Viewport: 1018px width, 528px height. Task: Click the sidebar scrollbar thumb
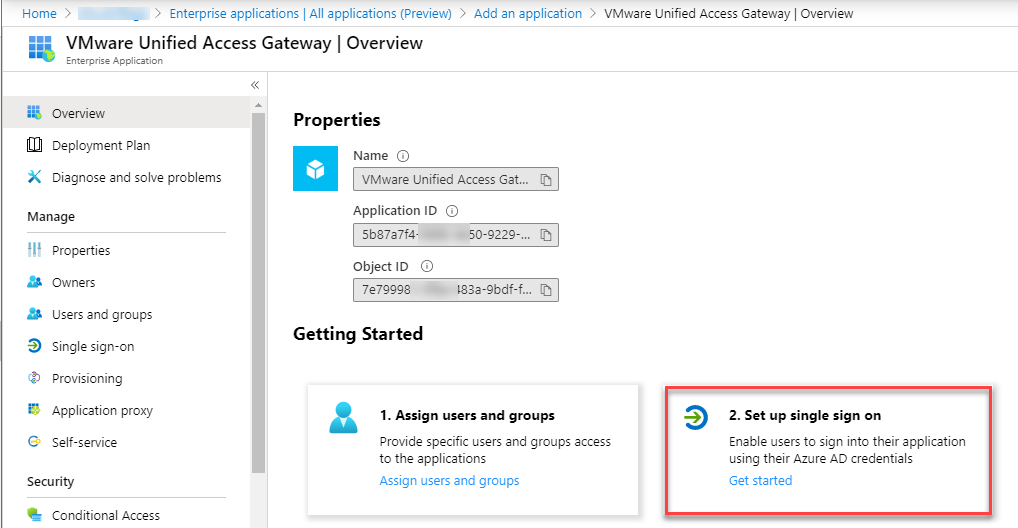[x=258, y=292]
